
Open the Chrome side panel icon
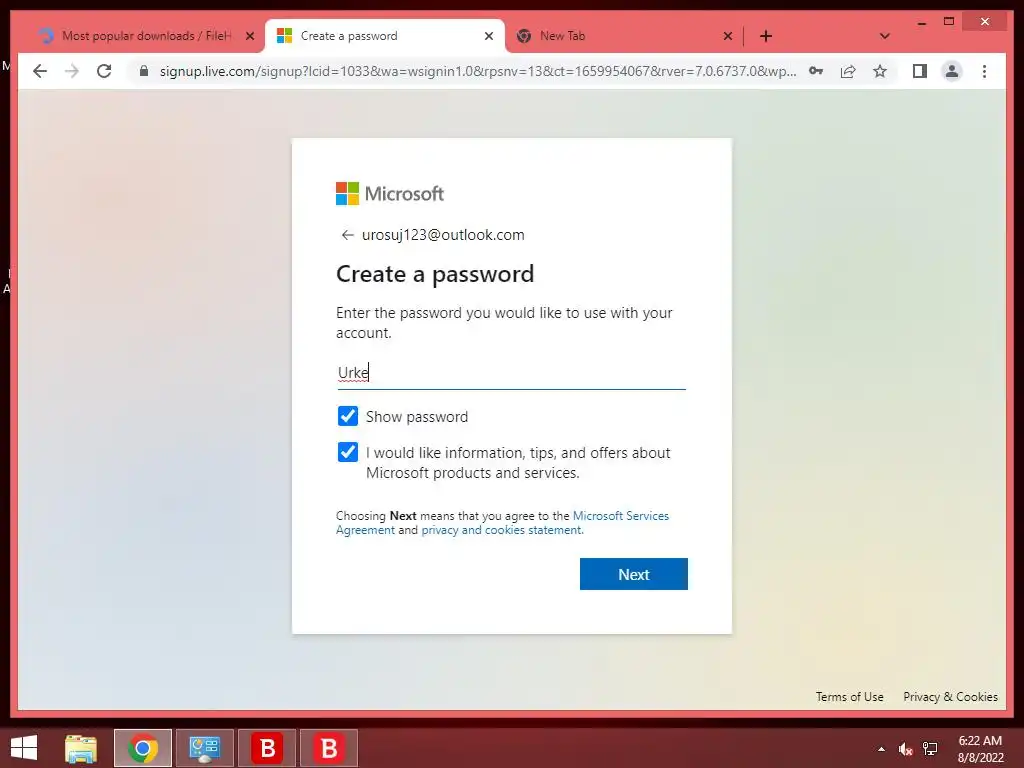(920, 71)
